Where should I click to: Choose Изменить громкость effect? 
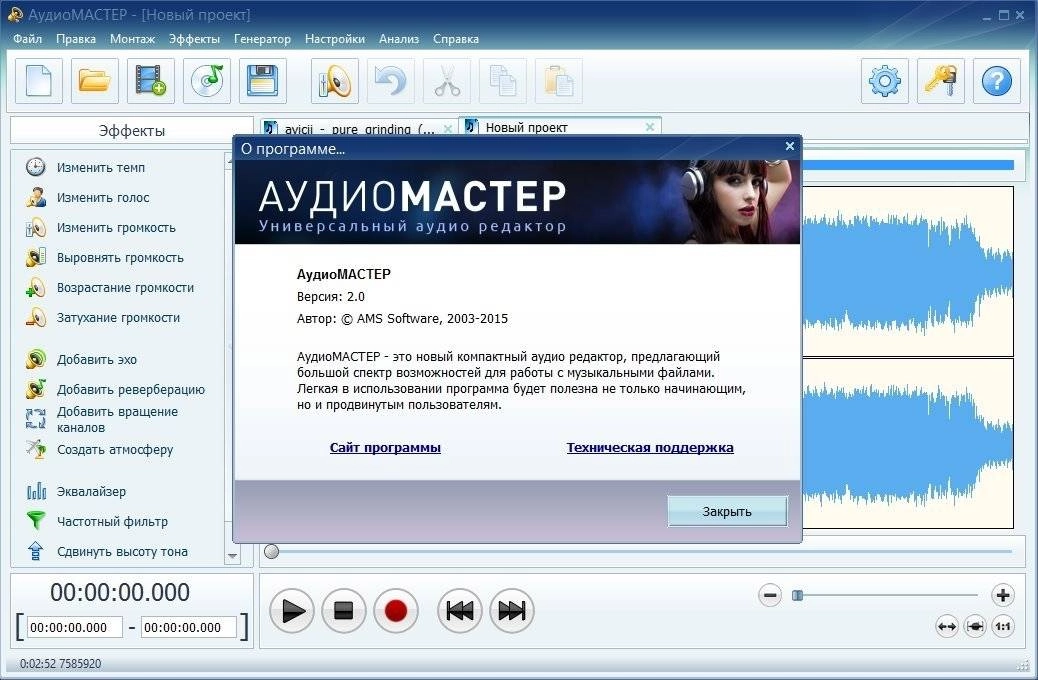tap(101, 227)
